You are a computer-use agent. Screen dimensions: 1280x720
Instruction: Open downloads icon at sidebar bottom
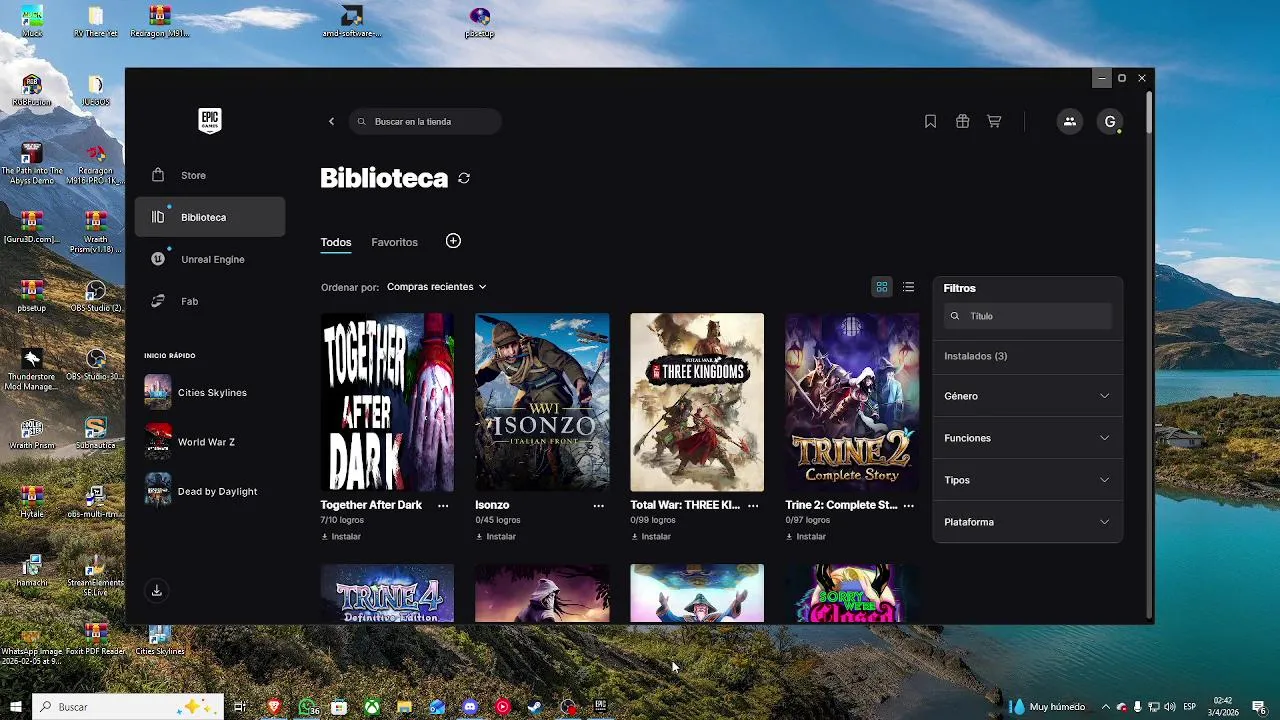[157, 591]
